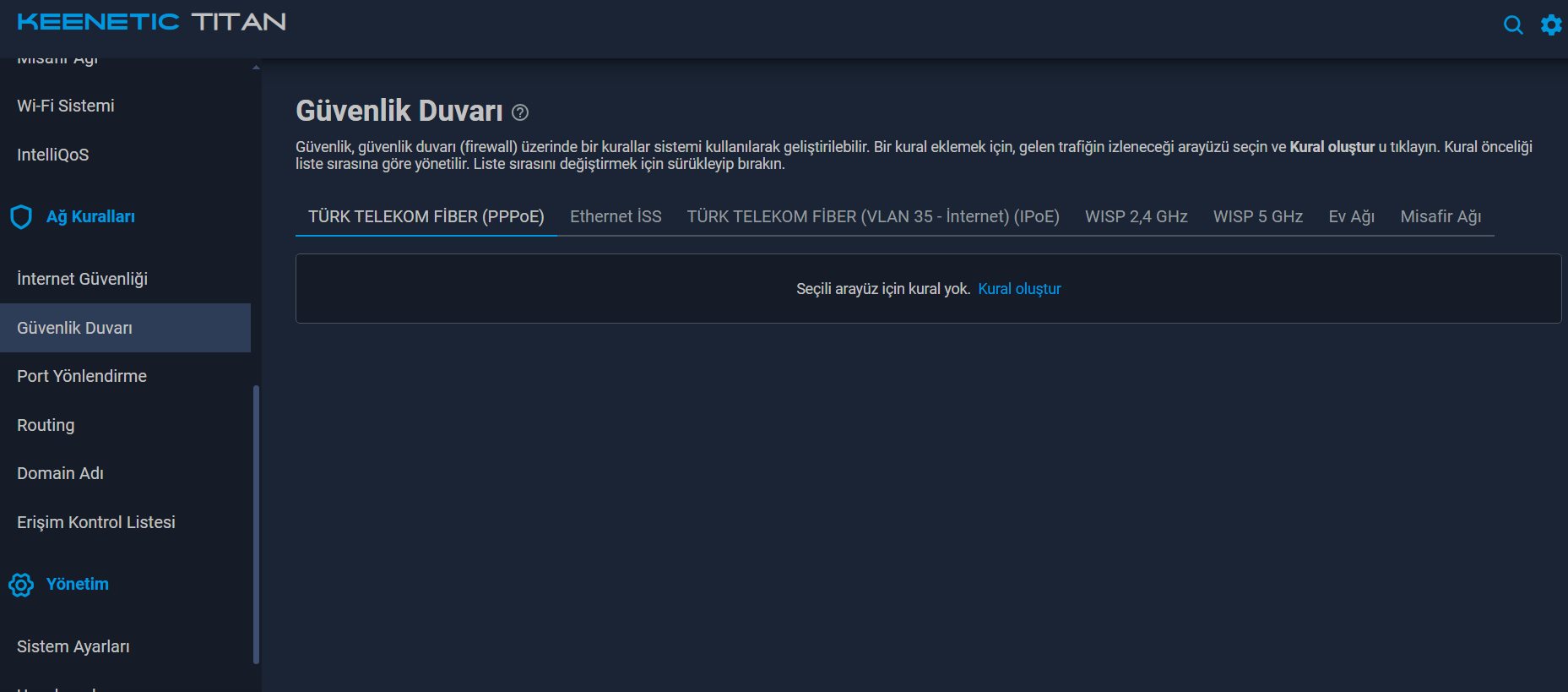
Task: Click the 'Seçili arayüz için kural yok.' message
Action: point(883,289)
